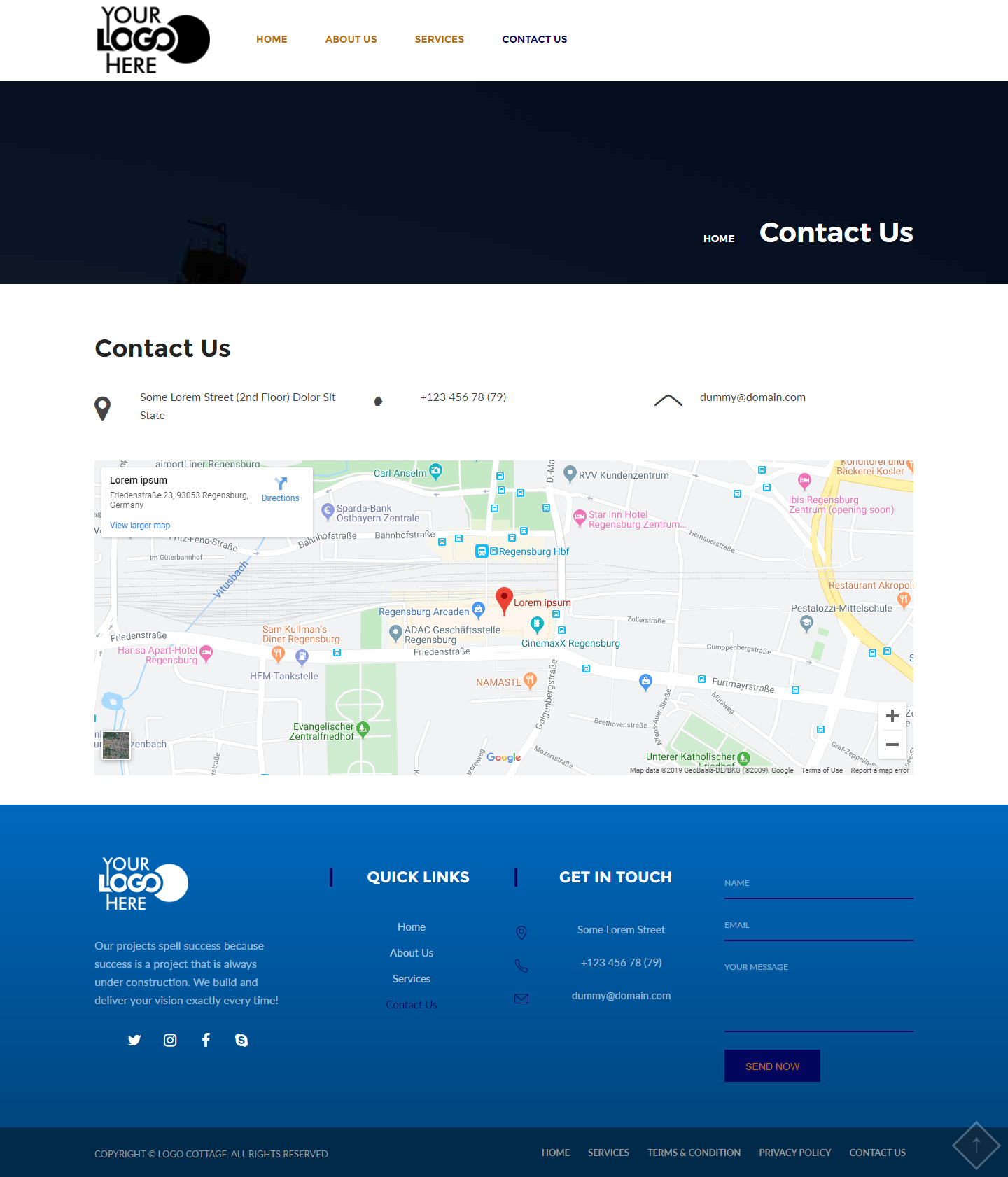Click the red Lorem ipsum map pin
Screen dimensions: 1008x1177
point(503,600)
